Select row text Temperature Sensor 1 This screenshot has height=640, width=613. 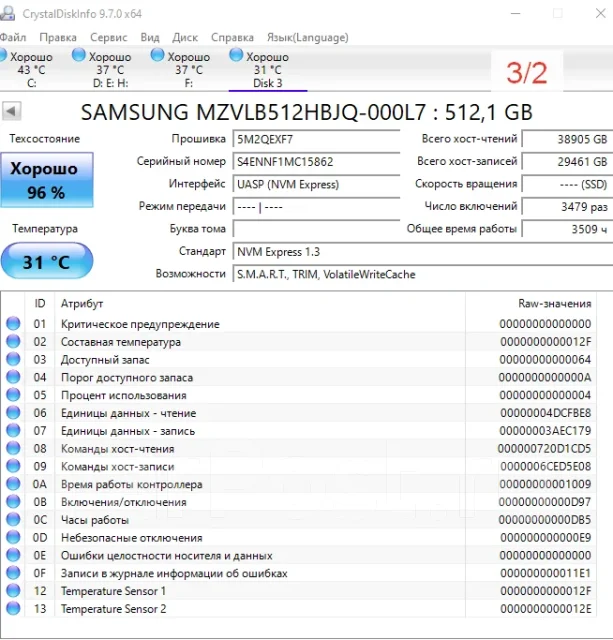pos(113,591)
